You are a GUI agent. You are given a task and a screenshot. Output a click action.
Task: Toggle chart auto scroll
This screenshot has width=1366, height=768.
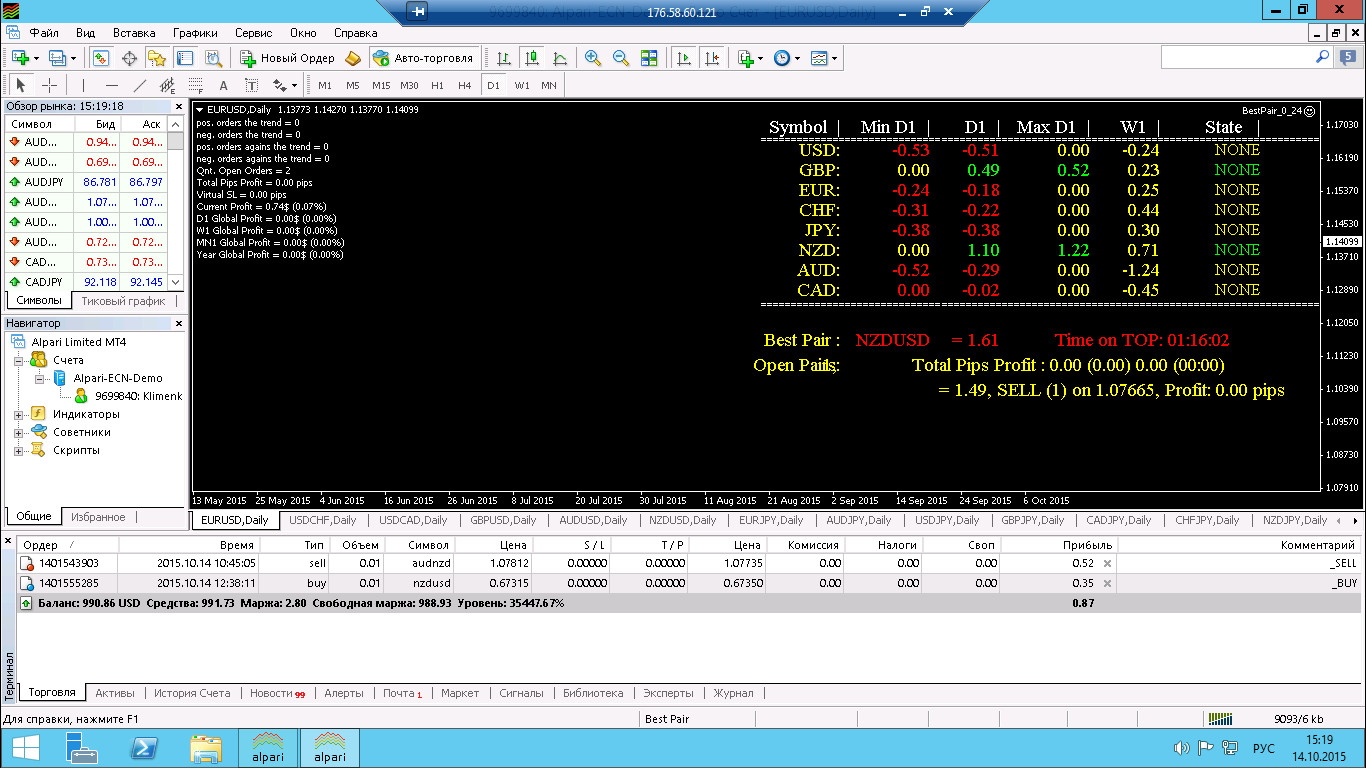[684, 59]
